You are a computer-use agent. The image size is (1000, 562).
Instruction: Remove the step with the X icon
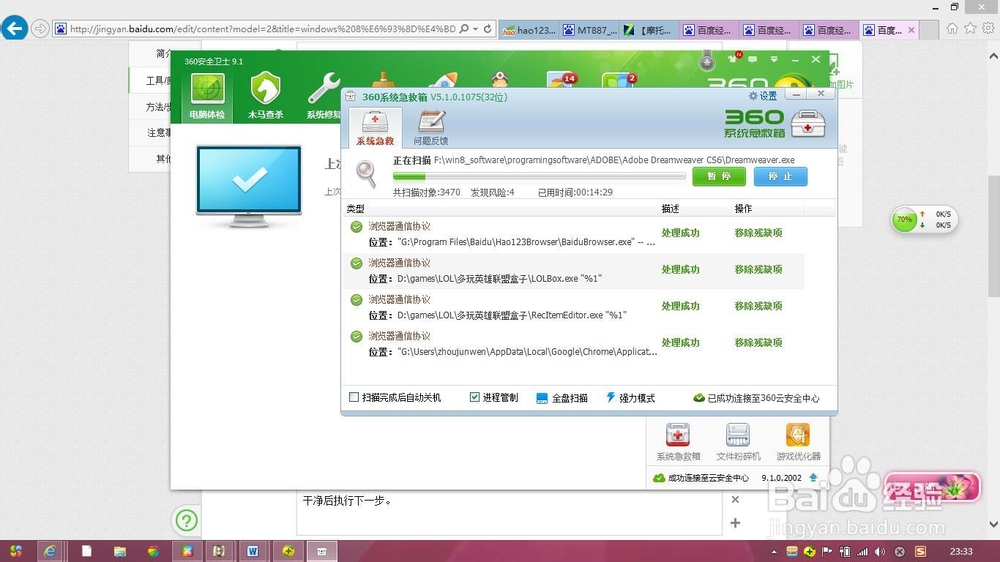click(735, 499)
